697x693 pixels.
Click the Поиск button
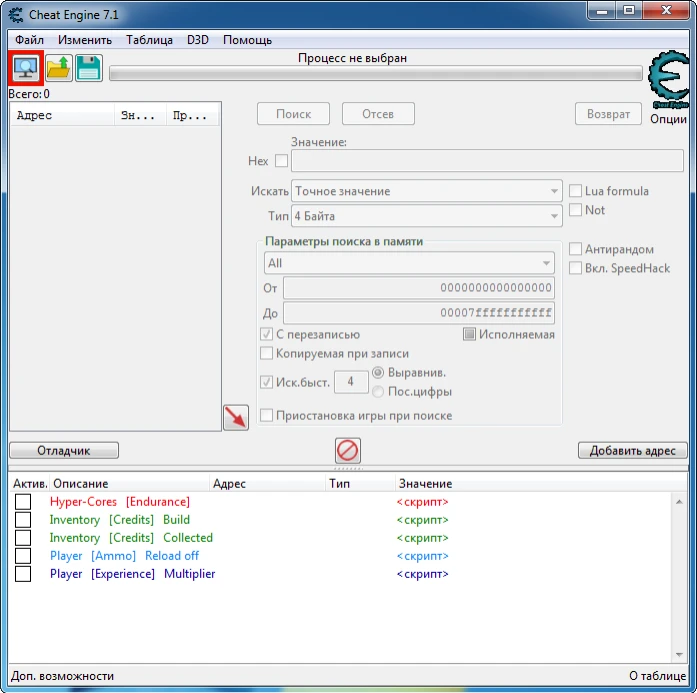click(293, 114)
